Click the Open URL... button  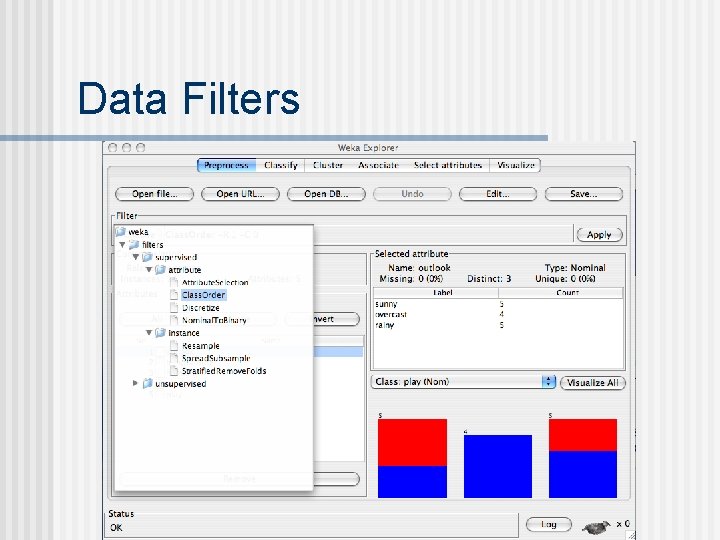click(240, 194)
